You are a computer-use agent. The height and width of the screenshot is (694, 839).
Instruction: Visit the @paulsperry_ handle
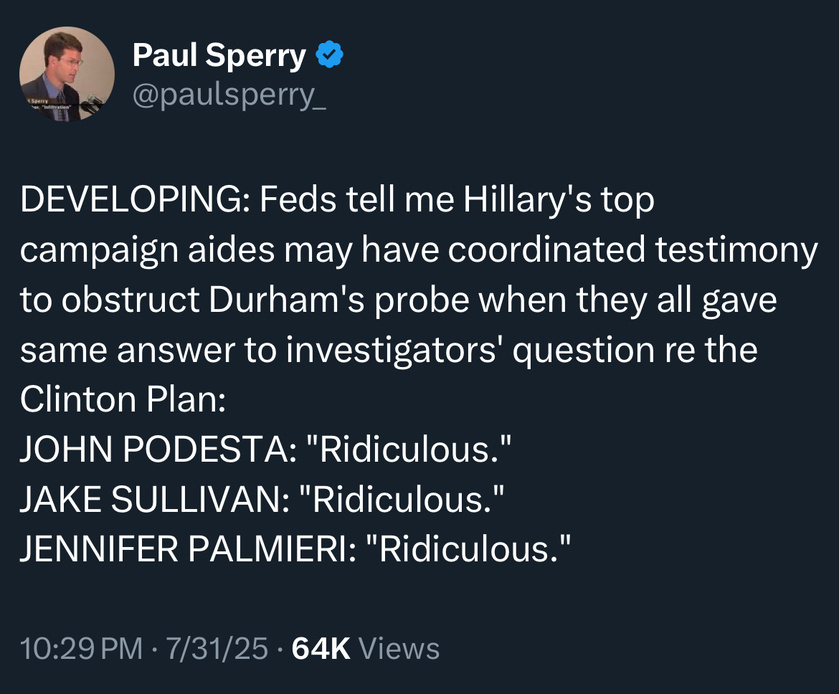click(229, 96)
